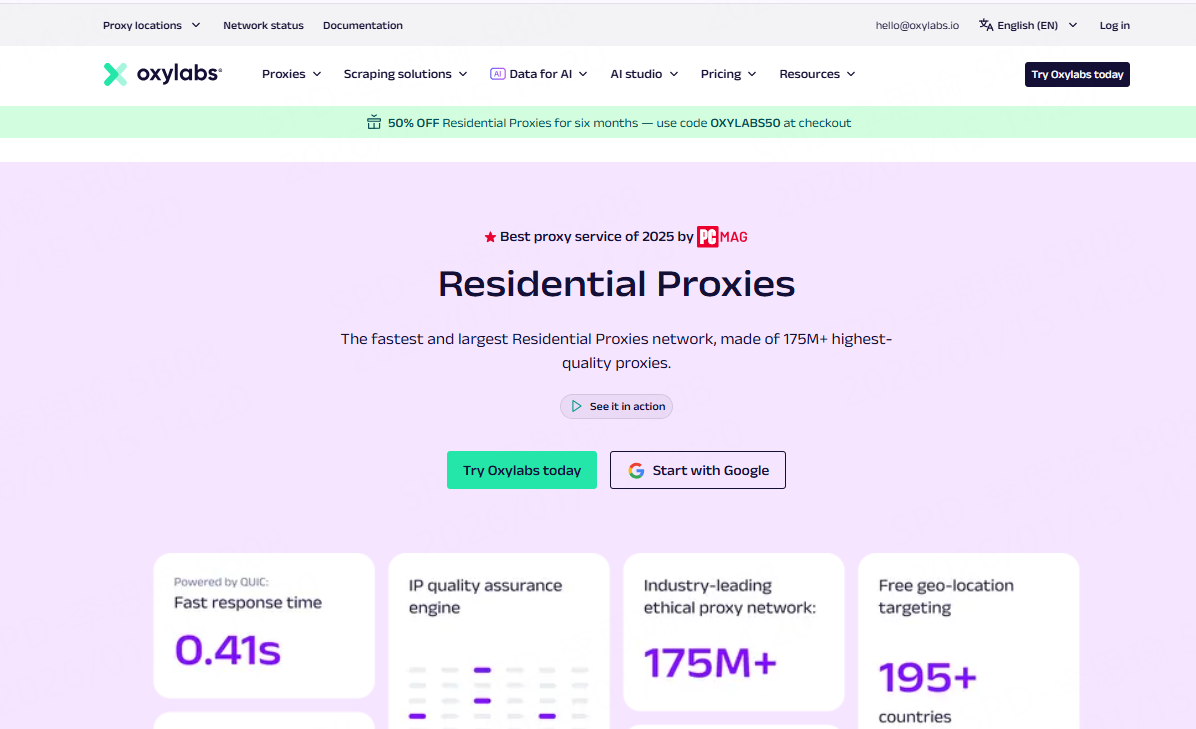Click the green Try Oxylabs today button
The image size is (1196, 729).
pos(521,470)
